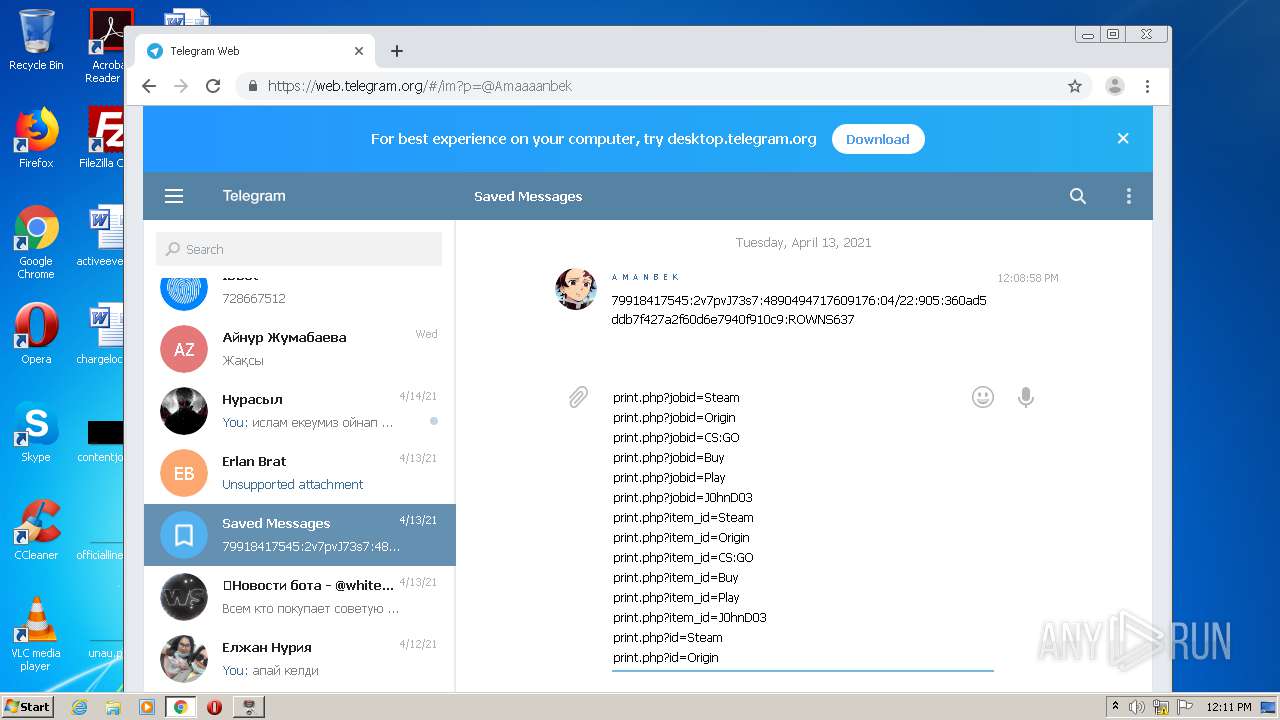Viewport: 1280px width, 720px height.
Task: Open Action Center flag tray icon
Action: pyautogui.click(x=1184, y=707)
